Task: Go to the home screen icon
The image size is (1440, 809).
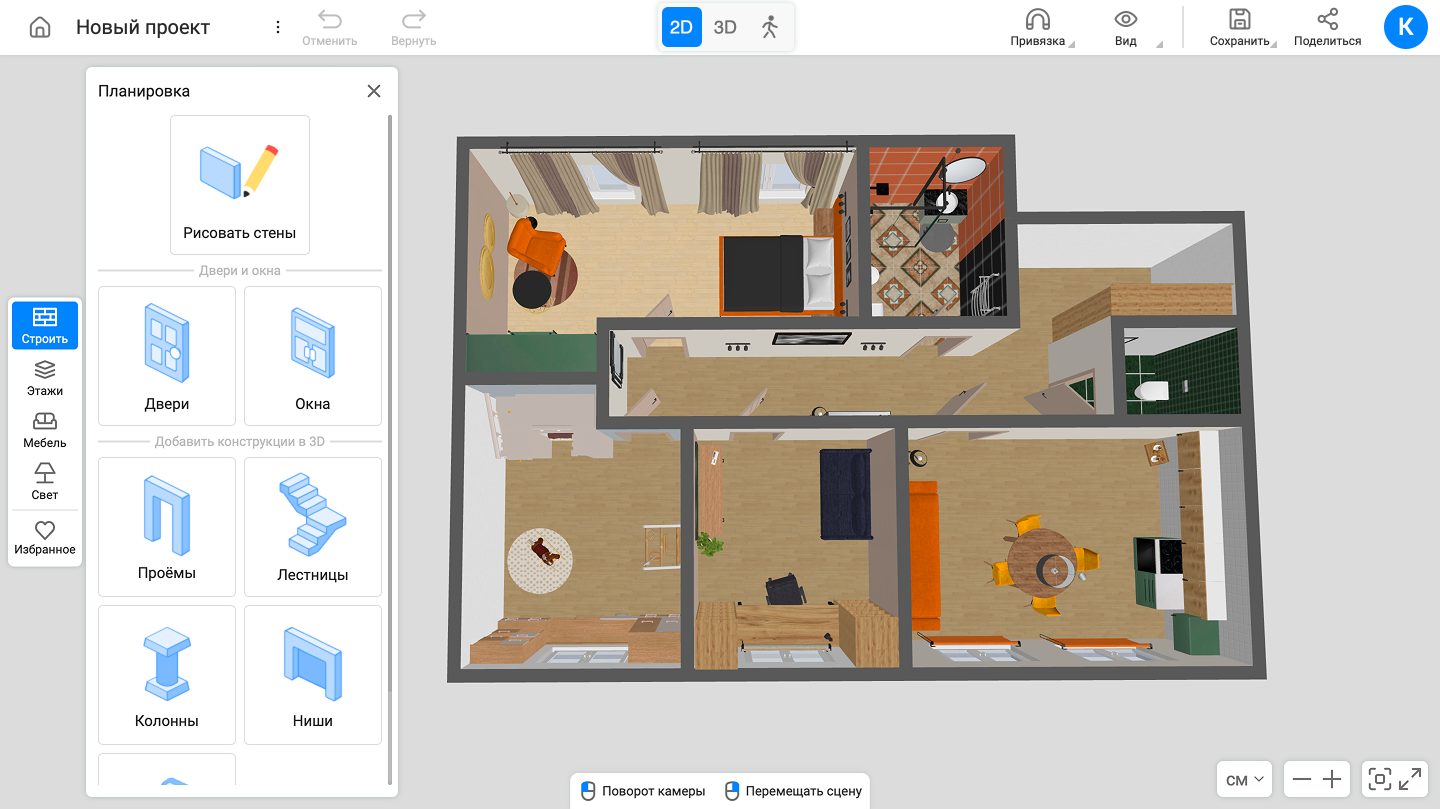Action: tap(40, 27)
